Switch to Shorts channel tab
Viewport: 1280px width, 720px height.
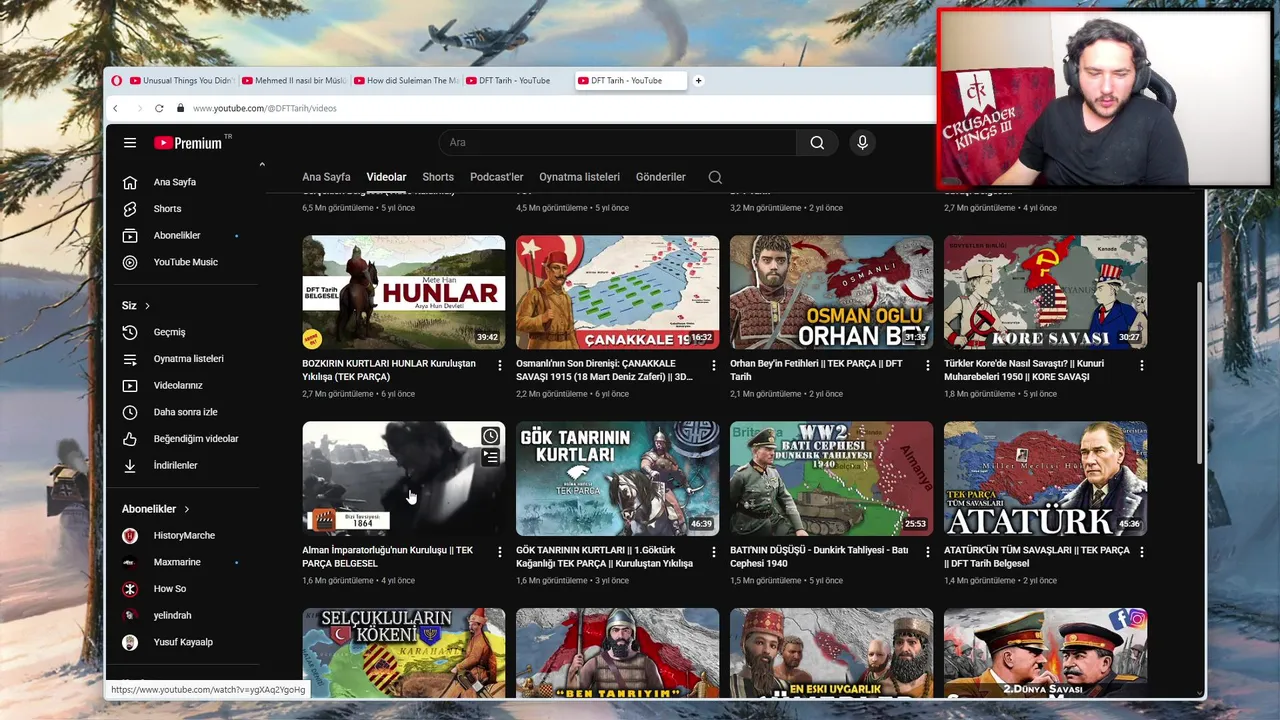pyautogui.click(x=438, y=177)
